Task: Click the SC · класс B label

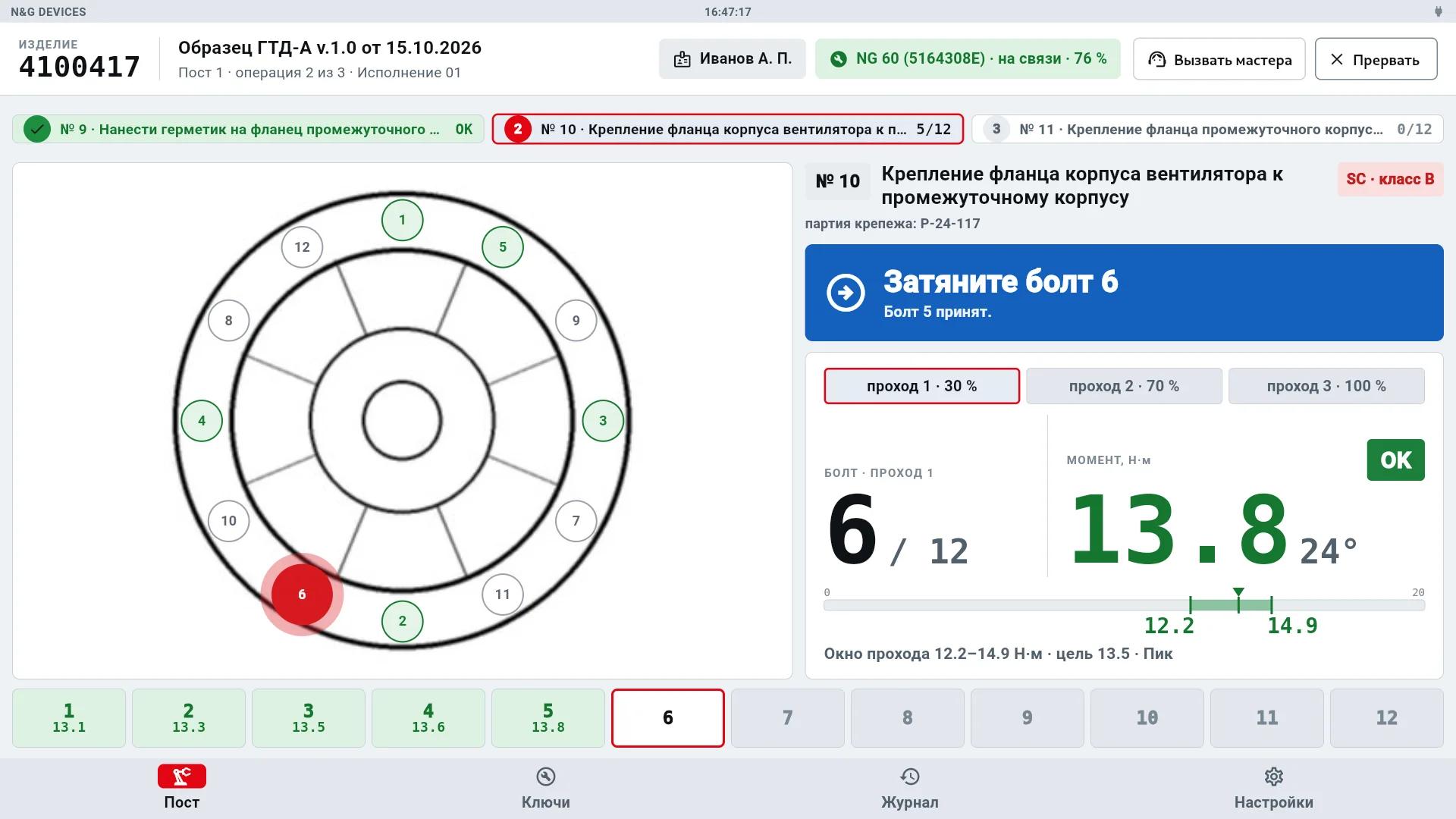Action: (x=1390, y=180)
